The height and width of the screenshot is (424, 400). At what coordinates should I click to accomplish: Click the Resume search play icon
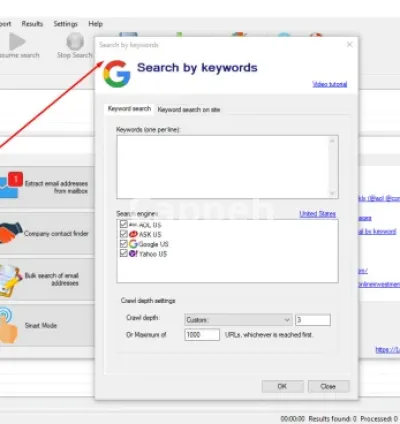pos(17,41)
